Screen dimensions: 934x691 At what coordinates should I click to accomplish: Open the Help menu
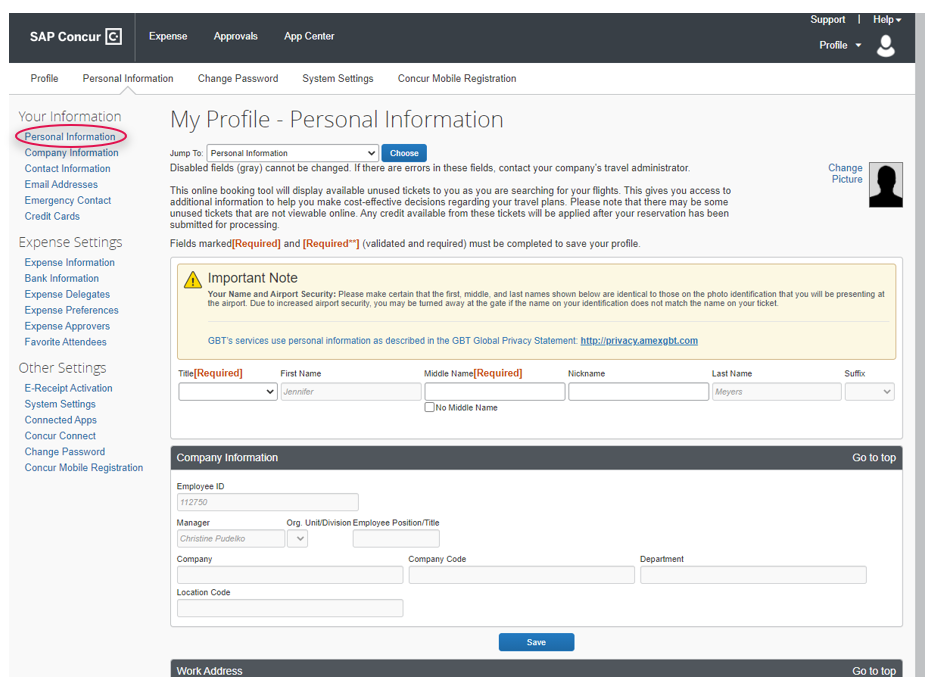click(885, 19)
